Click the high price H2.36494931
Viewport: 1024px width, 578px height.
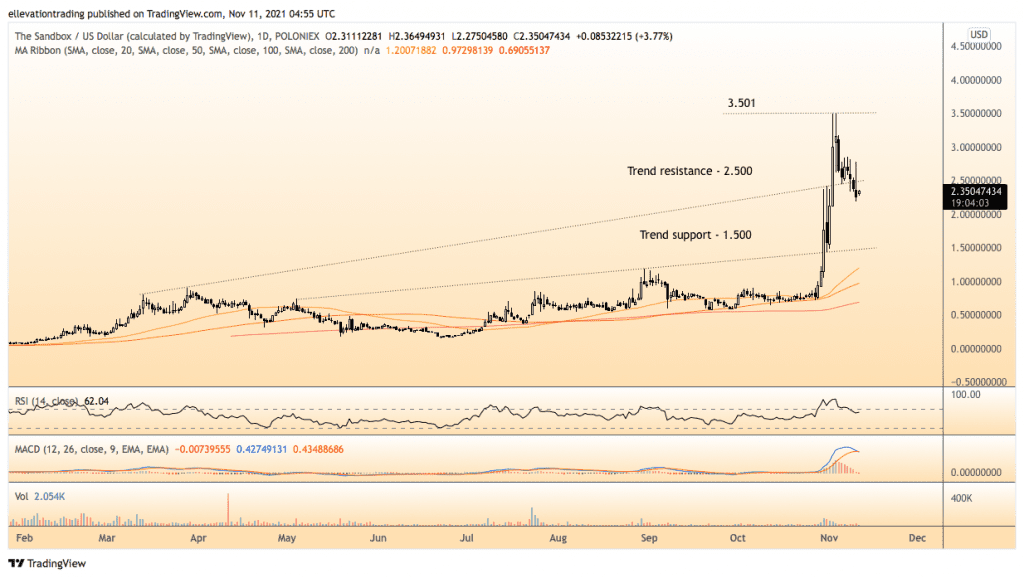tap(417, 37)
